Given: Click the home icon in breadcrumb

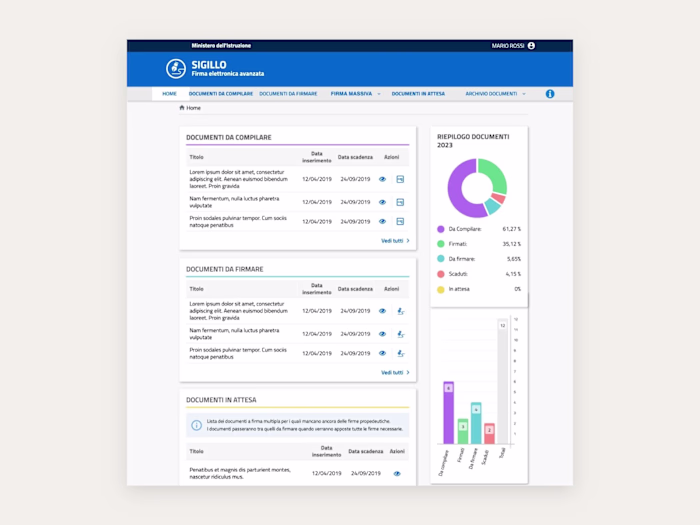Looking at the screenshot, I should [182, 108].
